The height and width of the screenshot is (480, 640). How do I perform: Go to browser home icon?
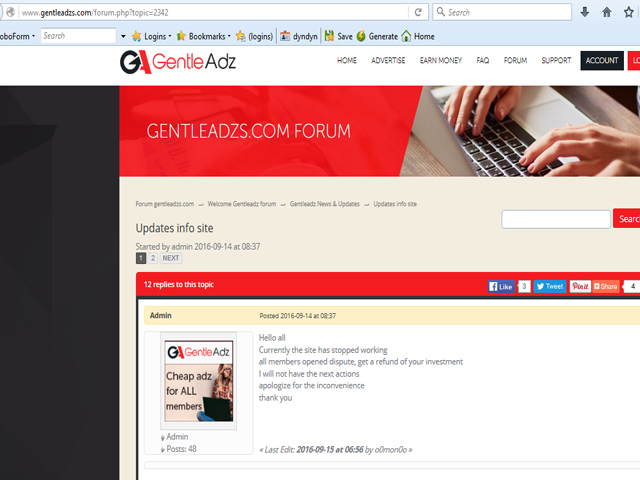click(x=607, y=12)
